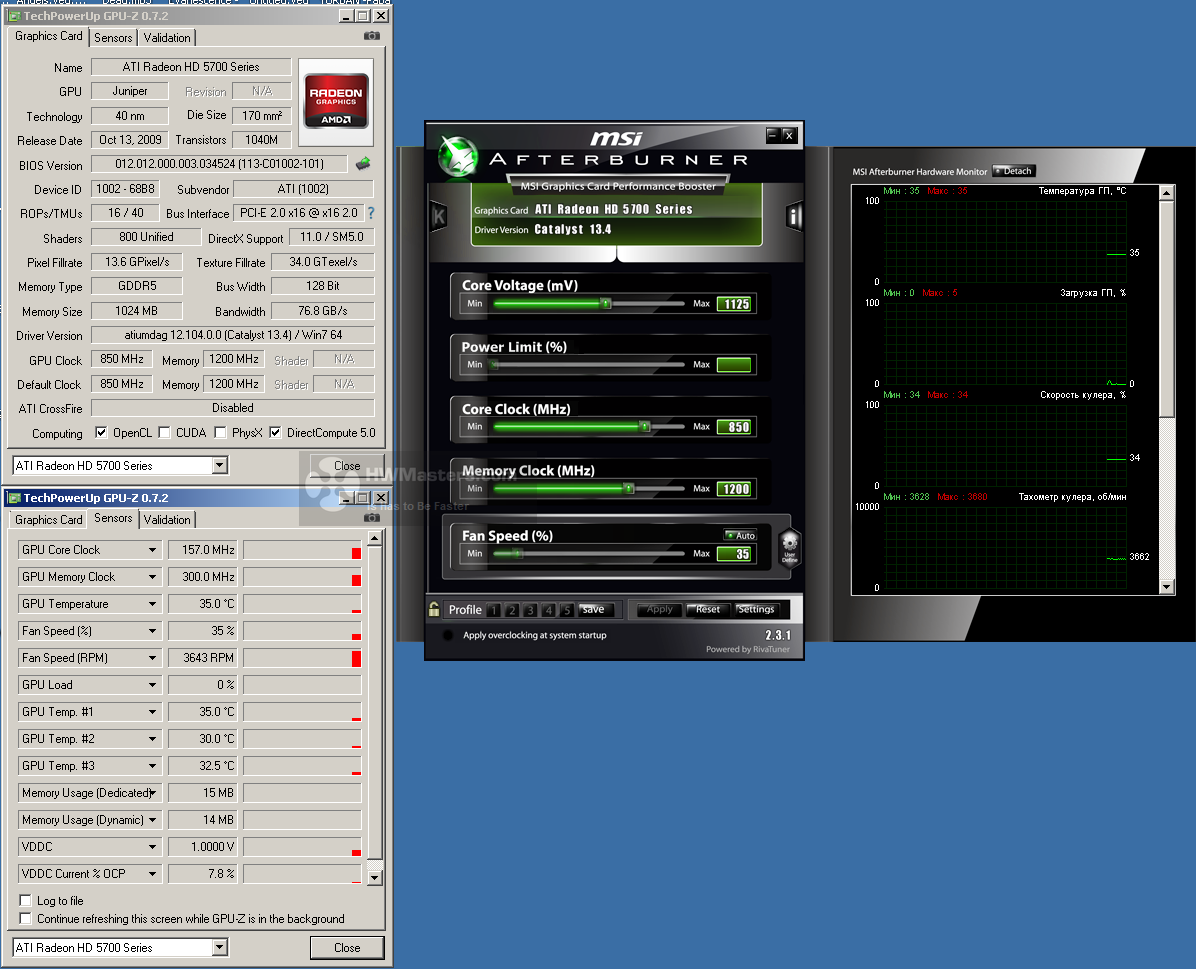Click the Afterburner Reset button
Image resolution: width=1196 pixels, height=969 pixels.
pyautogui.click(x=708, y=610)
